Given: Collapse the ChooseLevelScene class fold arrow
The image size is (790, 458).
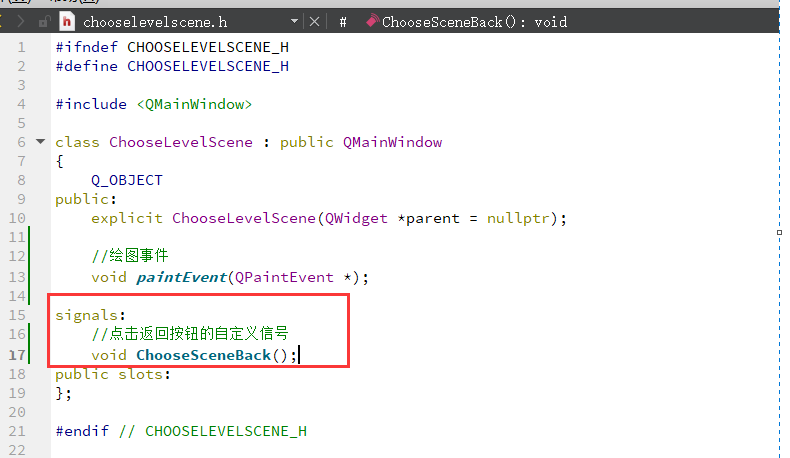Looking at the screenshot, I should [41, 142].
